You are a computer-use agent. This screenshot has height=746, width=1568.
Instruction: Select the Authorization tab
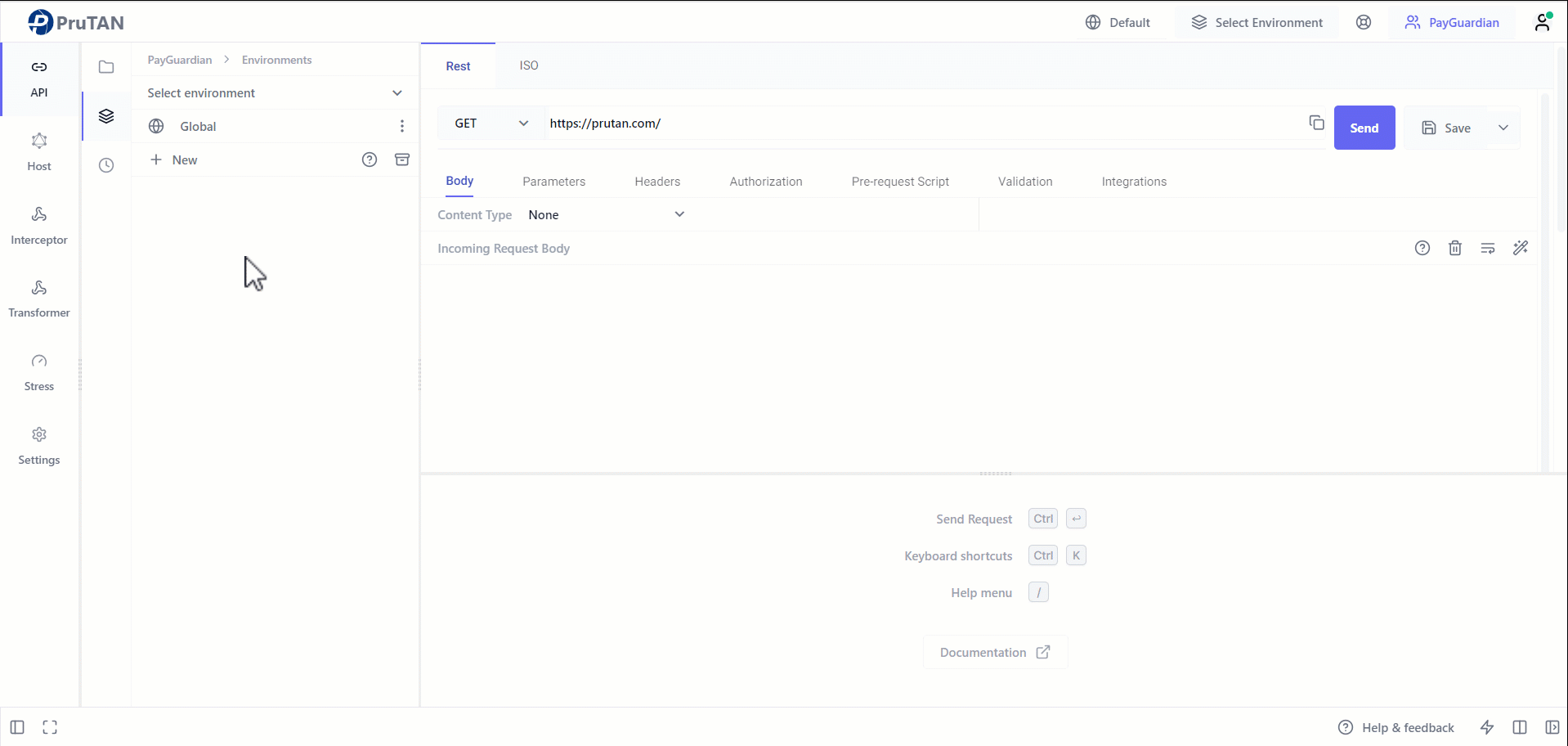(766, 182)
